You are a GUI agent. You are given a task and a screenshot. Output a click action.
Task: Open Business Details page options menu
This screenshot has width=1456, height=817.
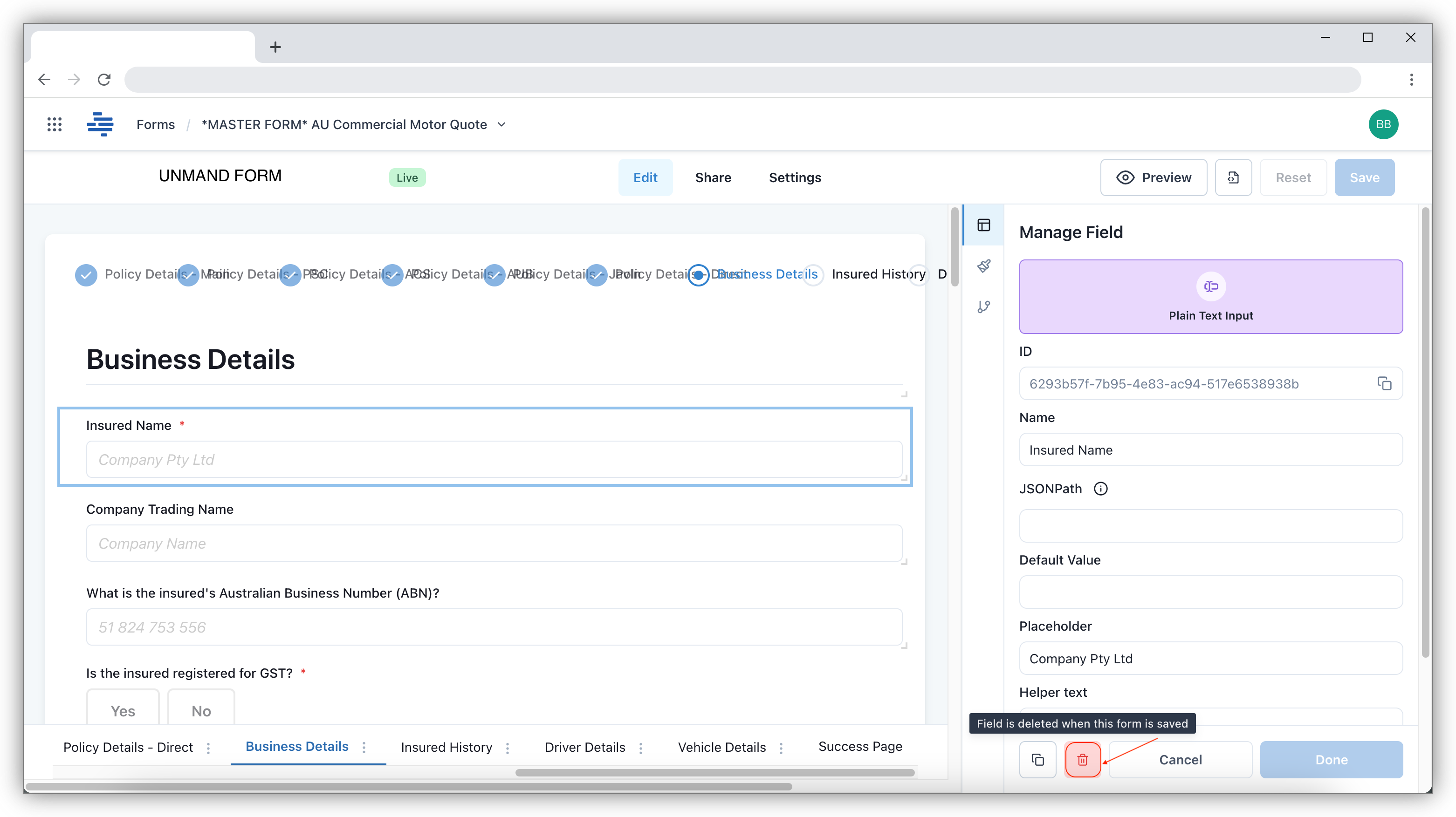(x=364, y=748)
